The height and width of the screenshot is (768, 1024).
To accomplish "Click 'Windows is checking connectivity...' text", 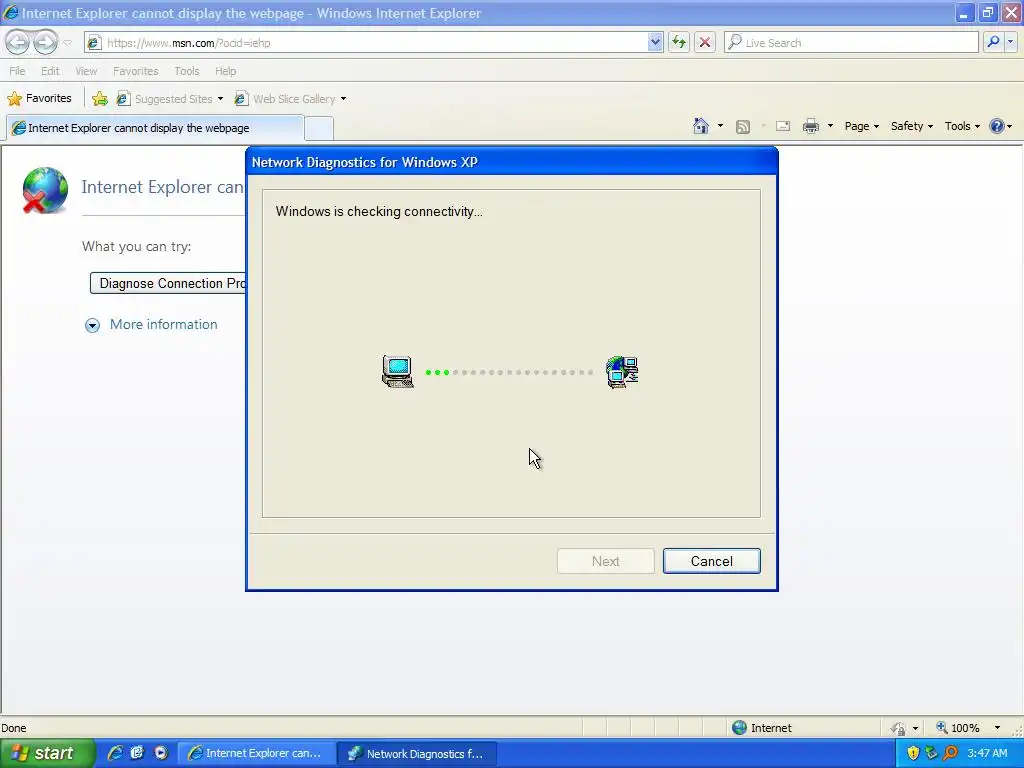I will click(379, 212).
